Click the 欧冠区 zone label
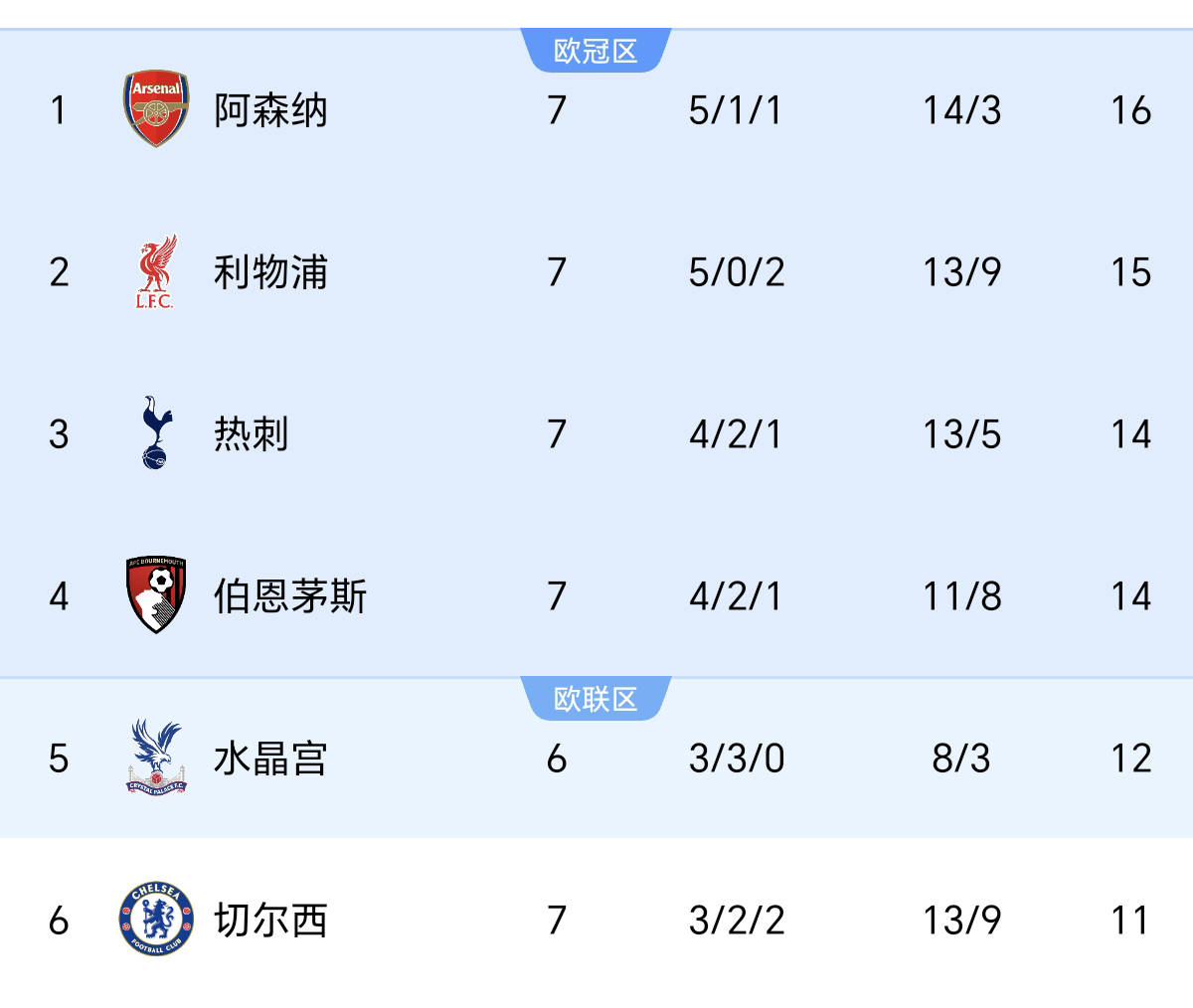The image size is (1193, 1008). (596, 51)
